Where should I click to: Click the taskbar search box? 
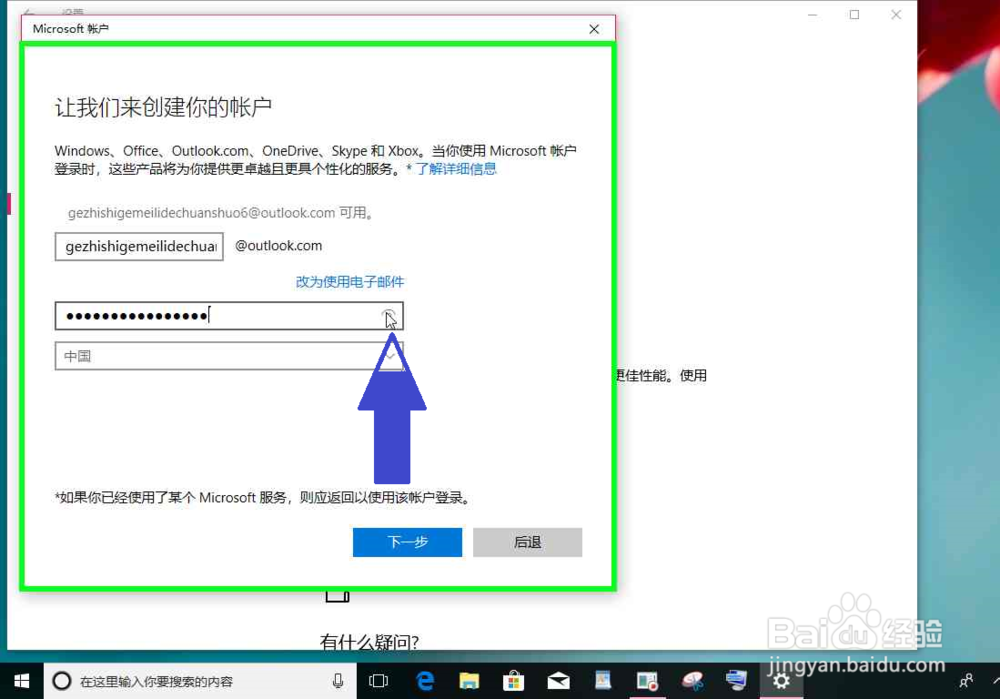pyautogui.click(x=200, y=681)
